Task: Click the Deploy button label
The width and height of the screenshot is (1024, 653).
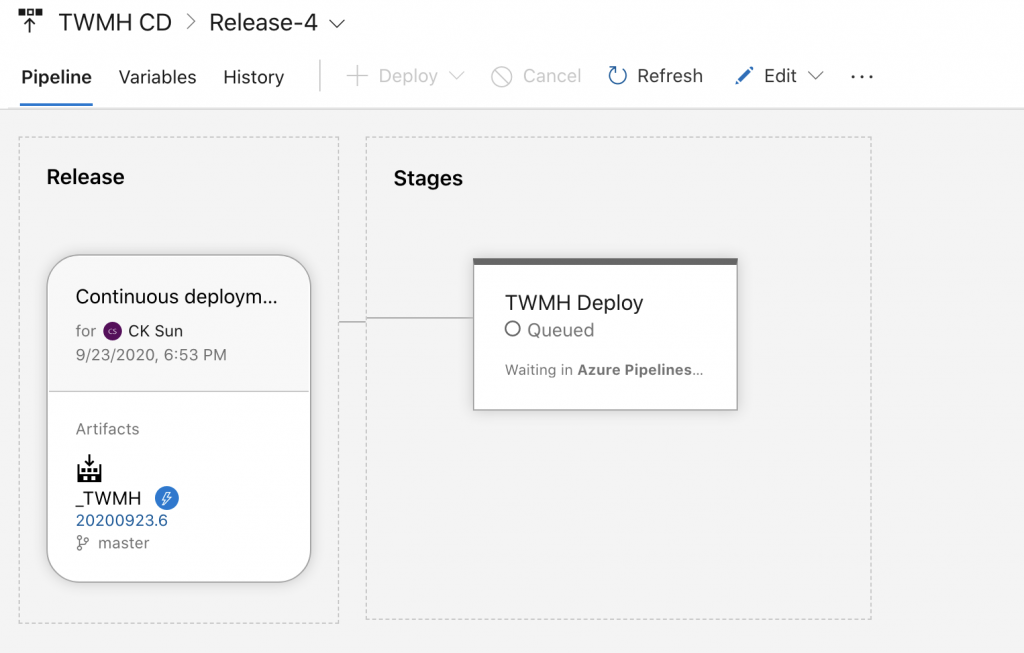Action: [408, 76]
